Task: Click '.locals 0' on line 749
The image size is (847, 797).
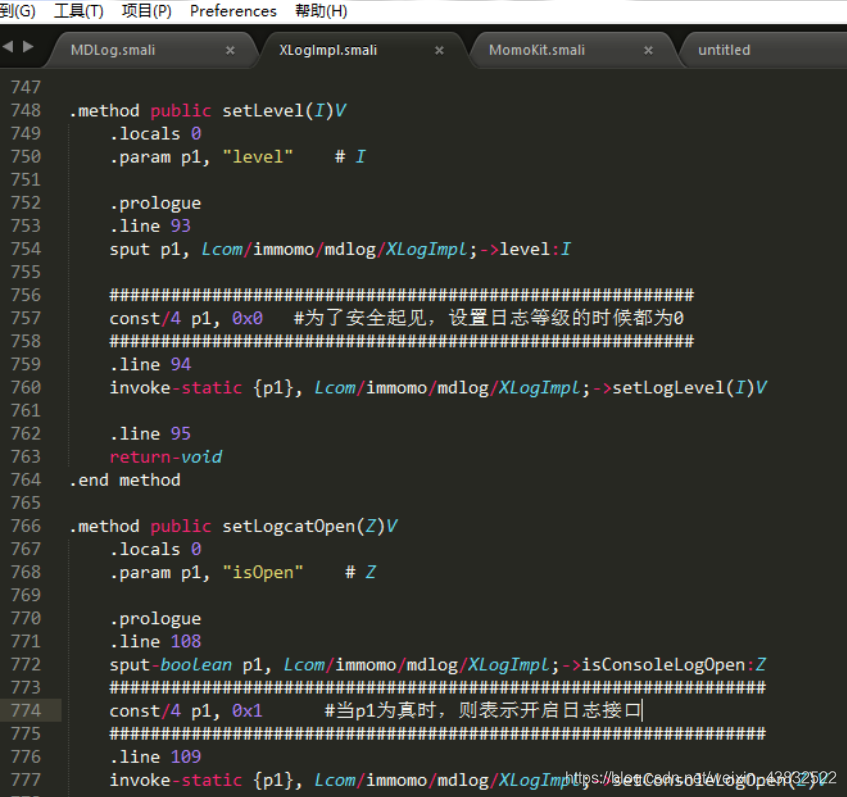Action: point(156,134)
